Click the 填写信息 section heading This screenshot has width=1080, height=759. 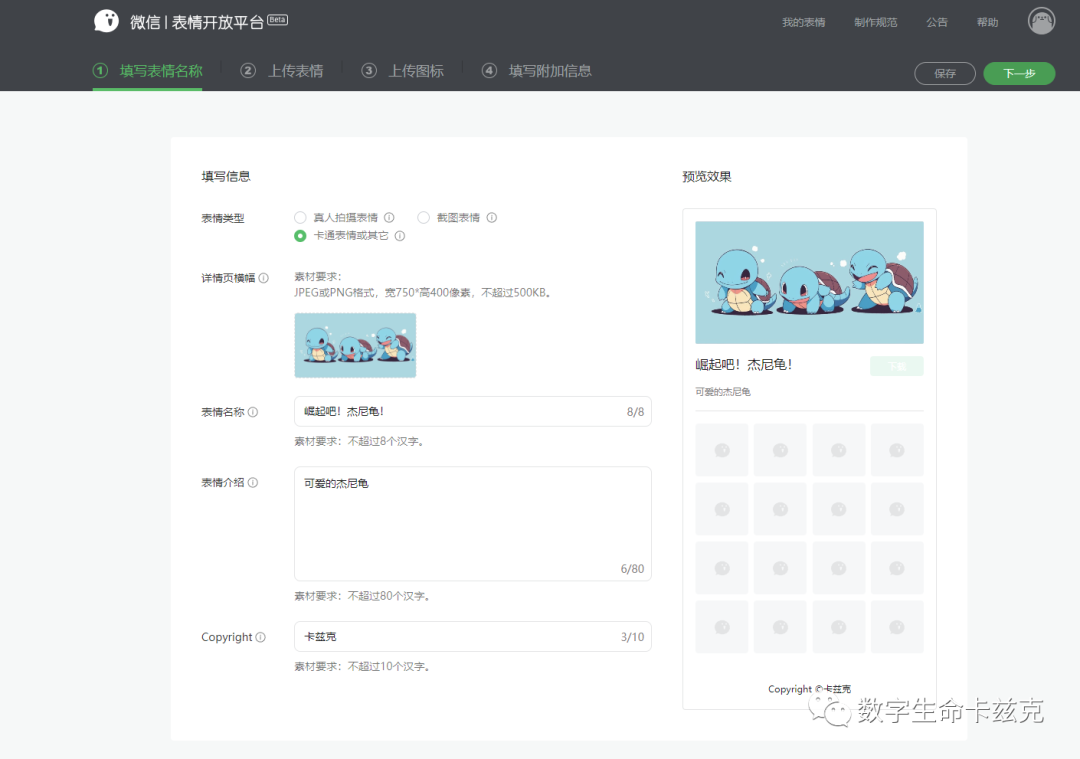226,176
